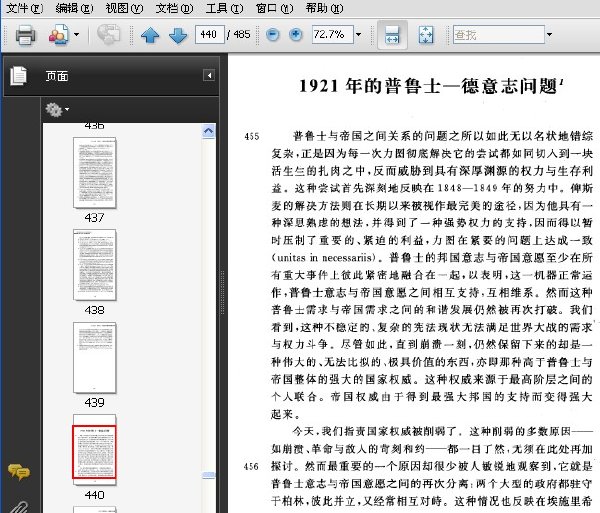Zoom out with the minus button
This screenshot has height=513, width=600.
pos(272,35)
